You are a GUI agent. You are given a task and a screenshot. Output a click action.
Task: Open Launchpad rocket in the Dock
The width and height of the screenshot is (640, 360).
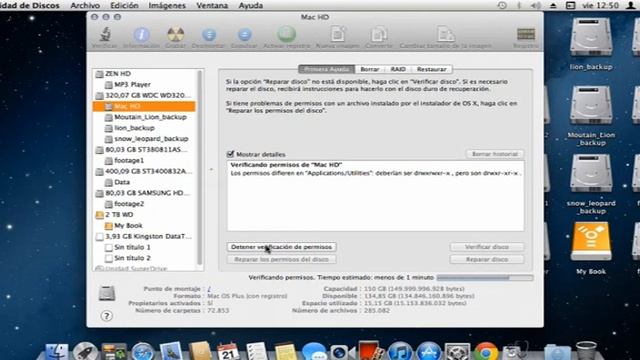[x=85, y=351]
